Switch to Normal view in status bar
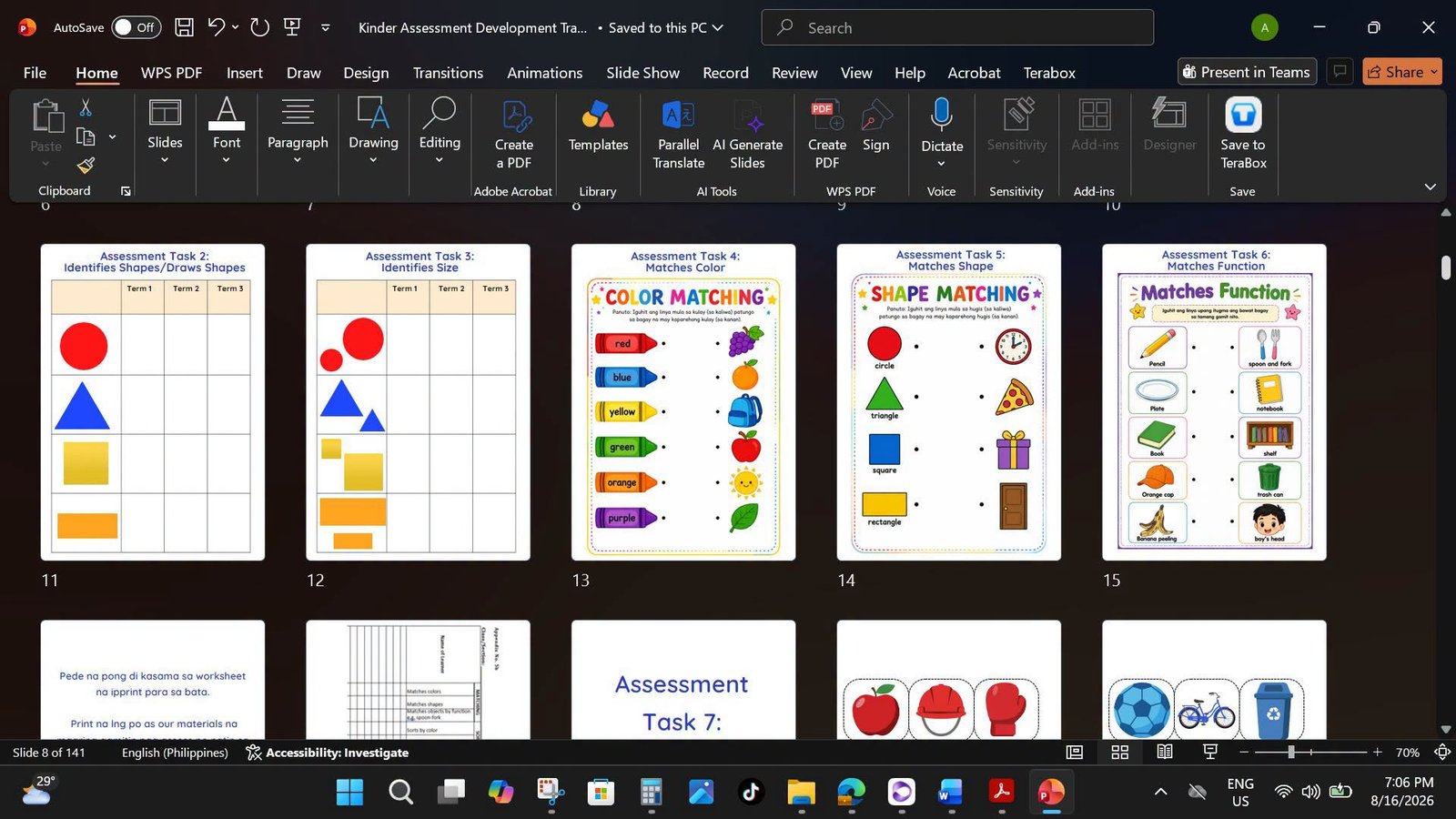 coord(1075,753)
